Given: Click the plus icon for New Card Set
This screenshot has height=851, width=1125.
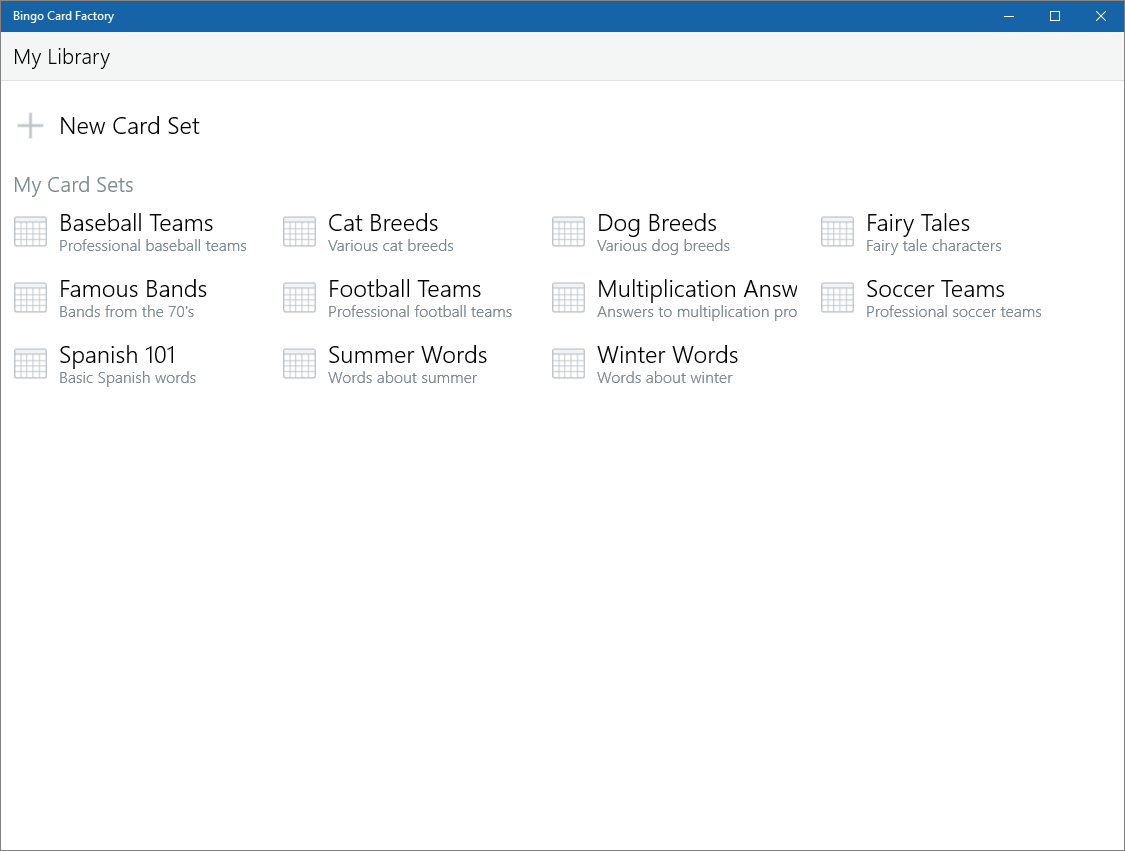Looking at the screenshot, I should (30, 126).
